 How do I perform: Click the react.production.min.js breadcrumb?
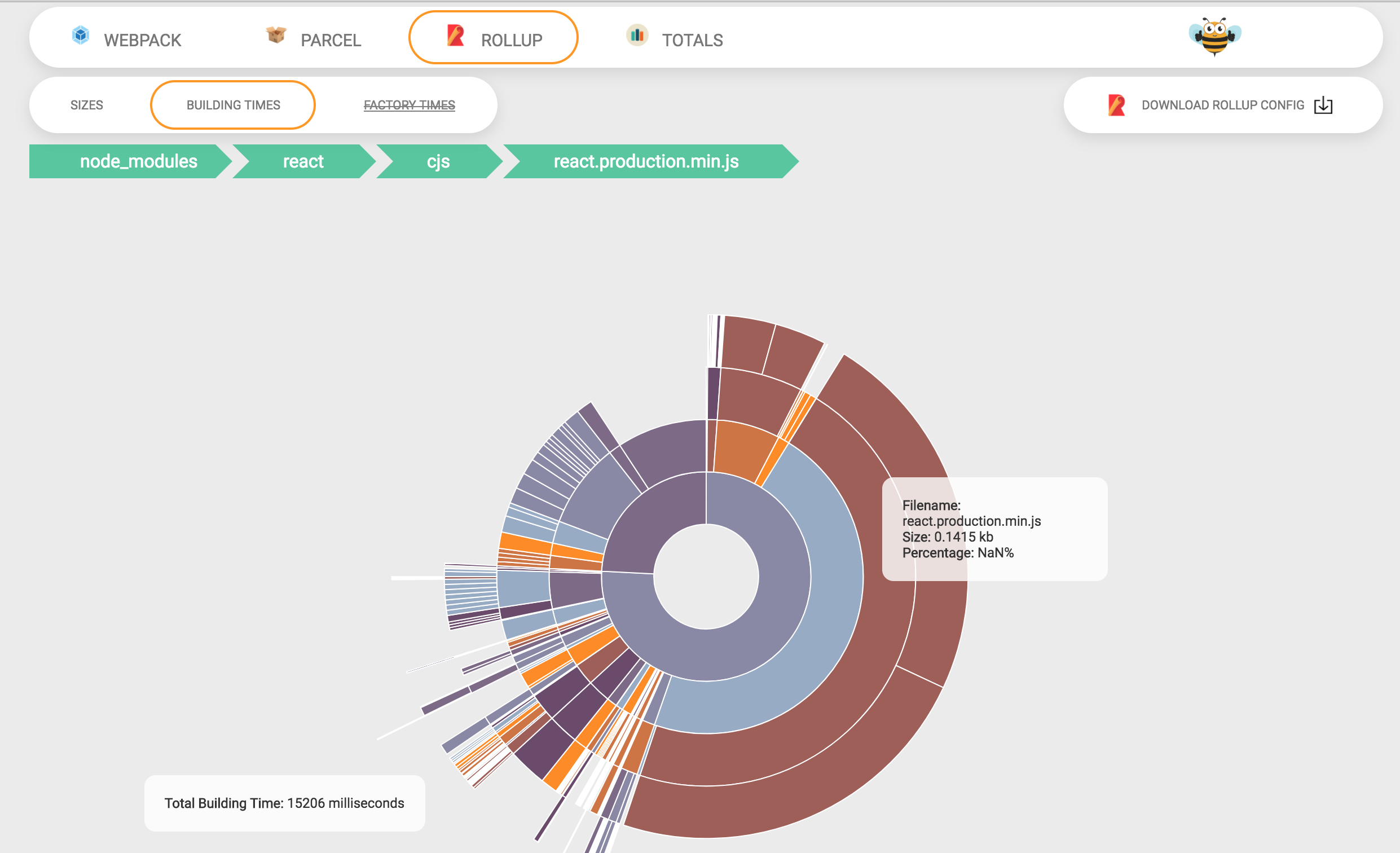pyautogui.click(x=646, y=161)
